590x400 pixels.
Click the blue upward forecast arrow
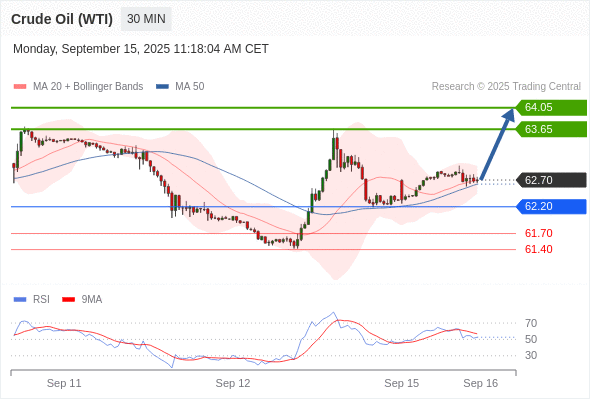tap(497, 144)
